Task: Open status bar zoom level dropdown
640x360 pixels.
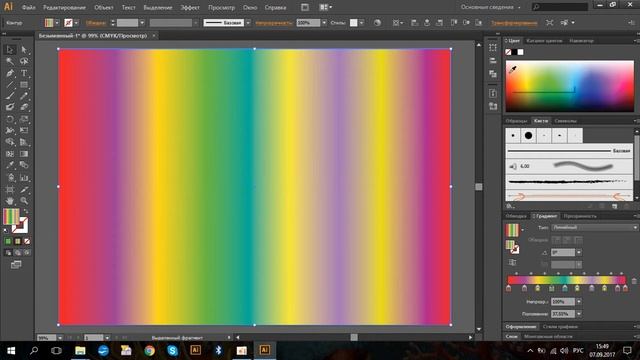Action: pos(60,338)
